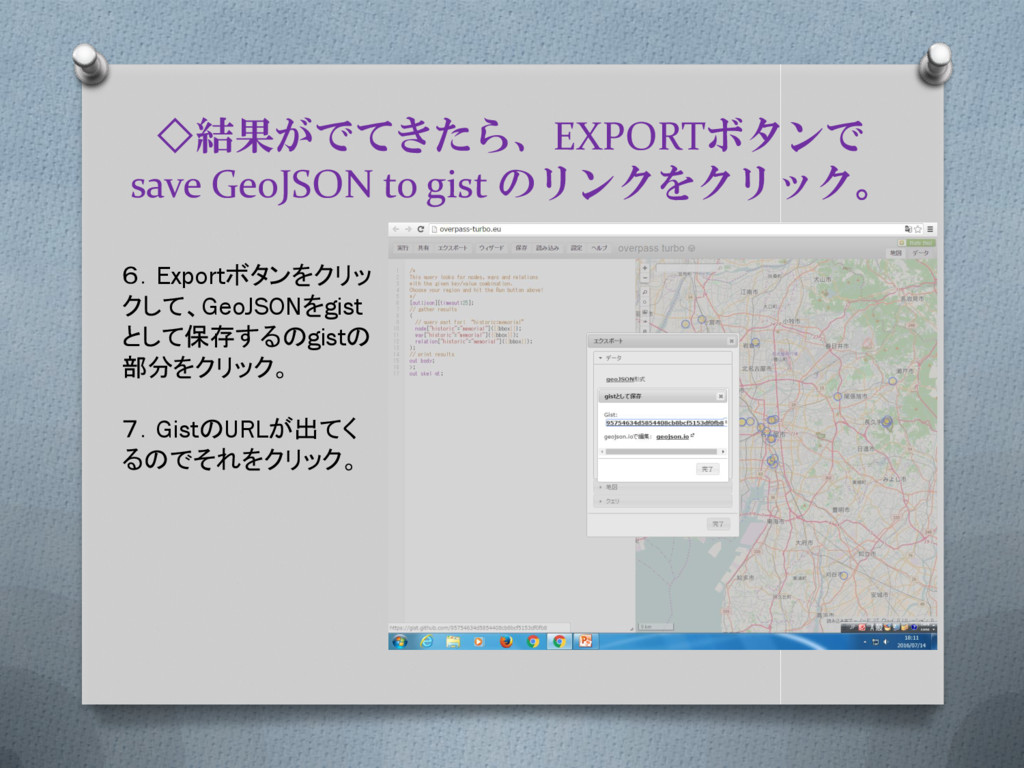Open PowerPoint from the taskbar
The width and height of the screenshot is (1024, 768).
[585, 641]
